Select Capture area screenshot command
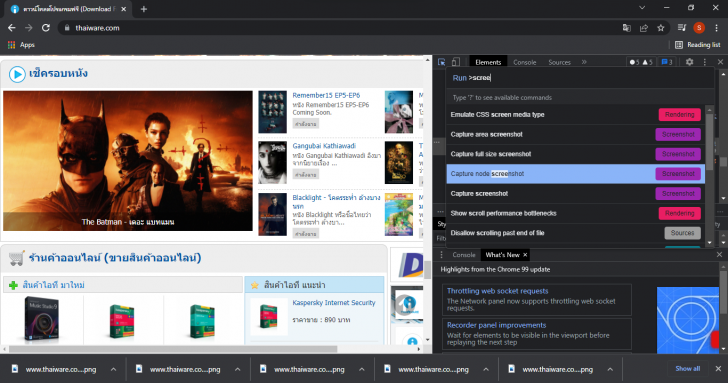The width and height of the screenshot is (728, 383). [x=576, y=134]
